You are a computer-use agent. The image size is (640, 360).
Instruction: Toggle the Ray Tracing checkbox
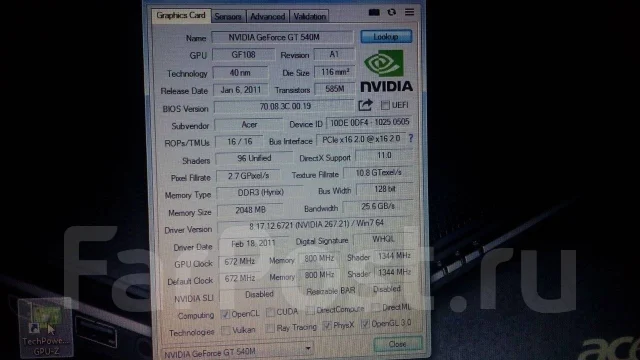pyautogui.click(x=269, y=328)
